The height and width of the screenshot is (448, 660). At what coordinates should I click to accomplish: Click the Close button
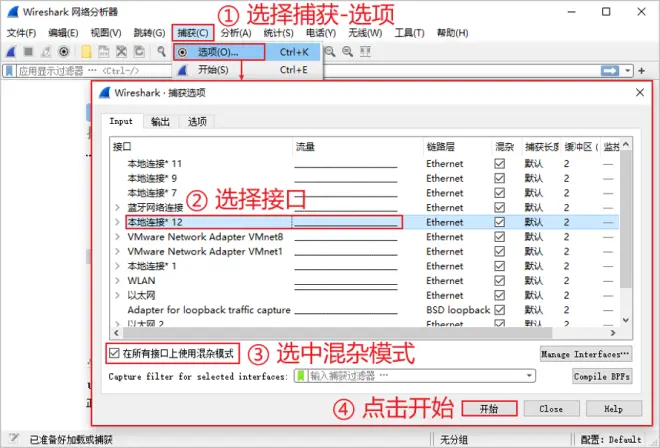tap(551, 408)
